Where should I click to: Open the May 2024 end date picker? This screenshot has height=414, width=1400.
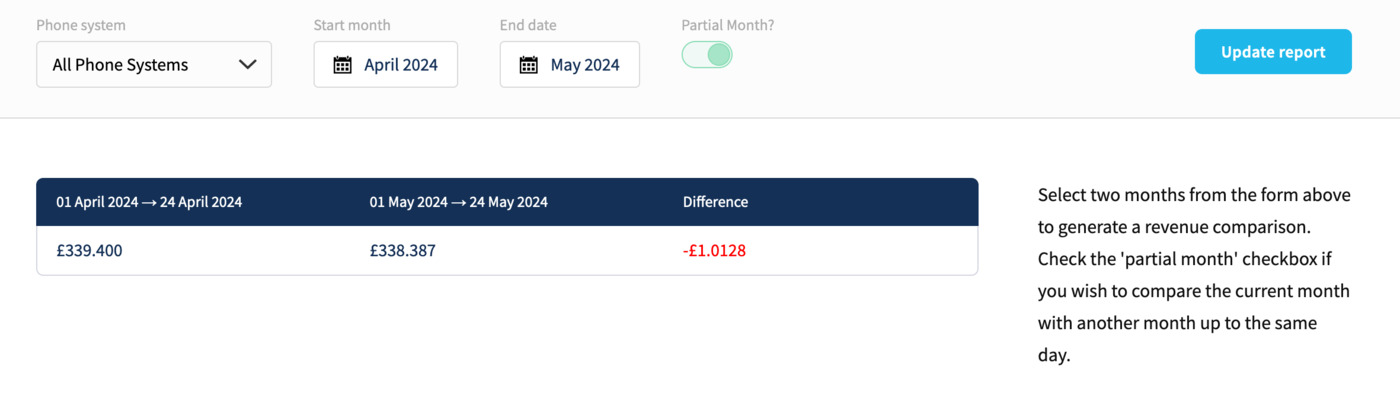click(x=570, y=64)
